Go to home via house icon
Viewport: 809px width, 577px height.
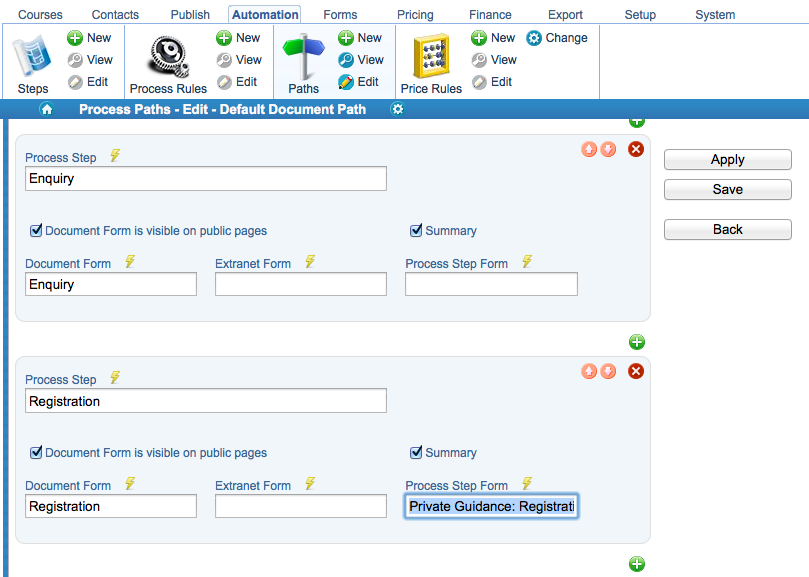coord(46,109)
